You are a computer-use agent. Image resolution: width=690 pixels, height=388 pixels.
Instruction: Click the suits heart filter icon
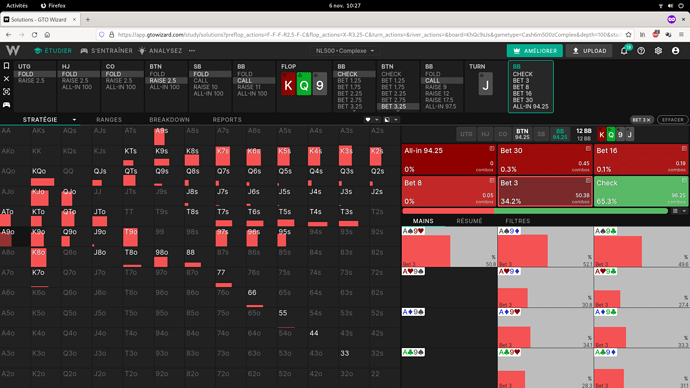tap(368, 120)
